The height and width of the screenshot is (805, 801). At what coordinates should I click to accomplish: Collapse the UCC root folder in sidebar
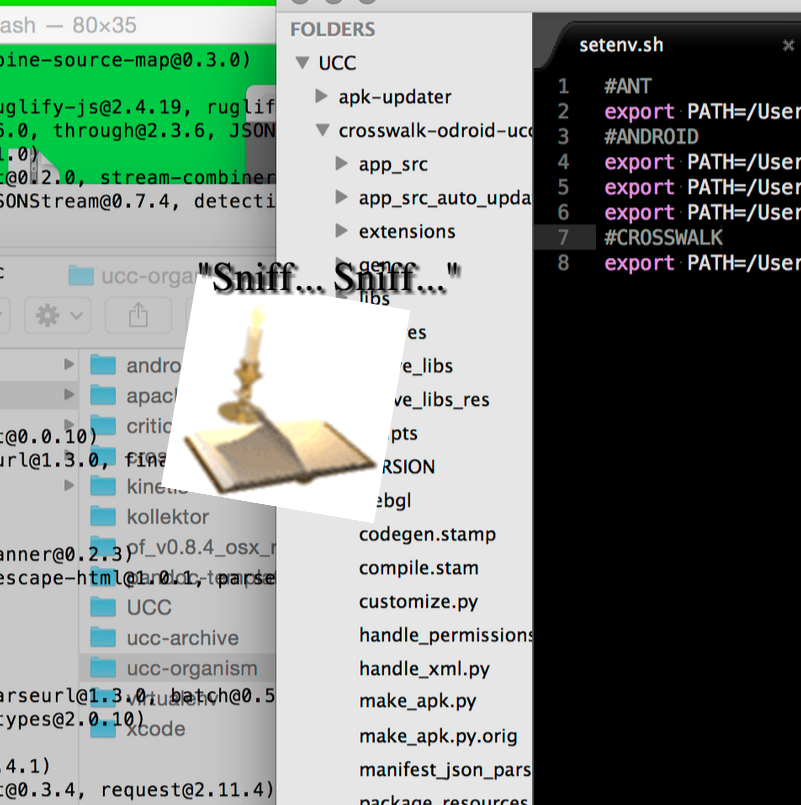tap(301, 63)
